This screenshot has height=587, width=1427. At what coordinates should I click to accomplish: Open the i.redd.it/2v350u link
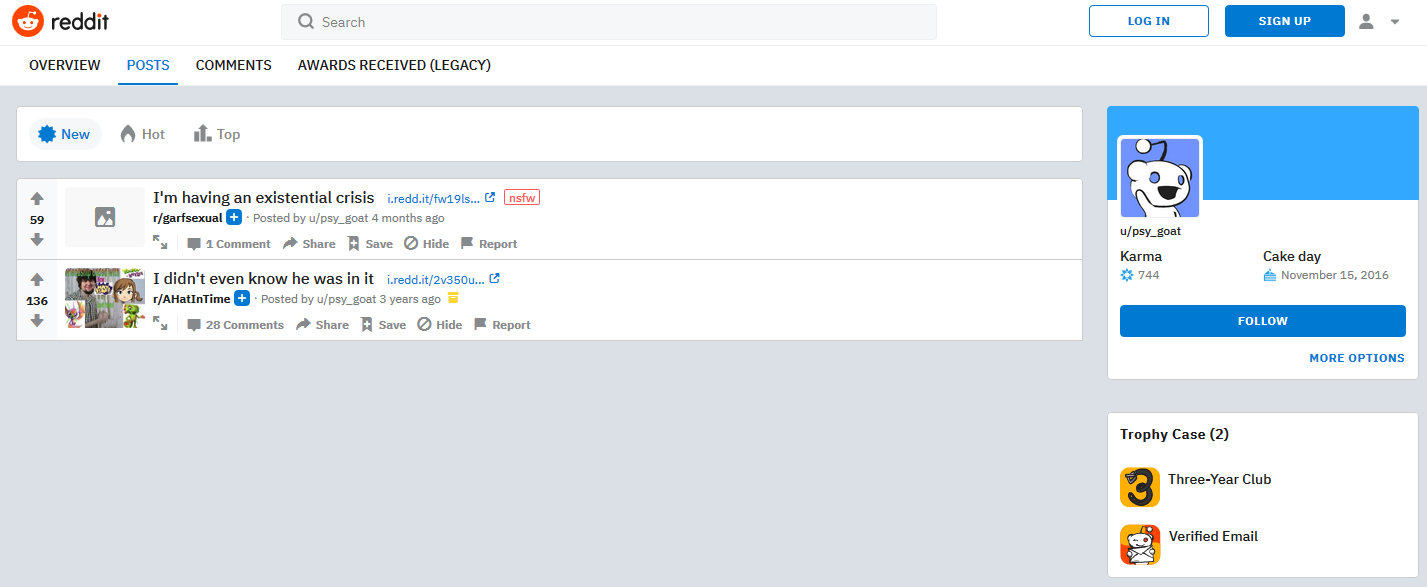(x=444, y=279)
